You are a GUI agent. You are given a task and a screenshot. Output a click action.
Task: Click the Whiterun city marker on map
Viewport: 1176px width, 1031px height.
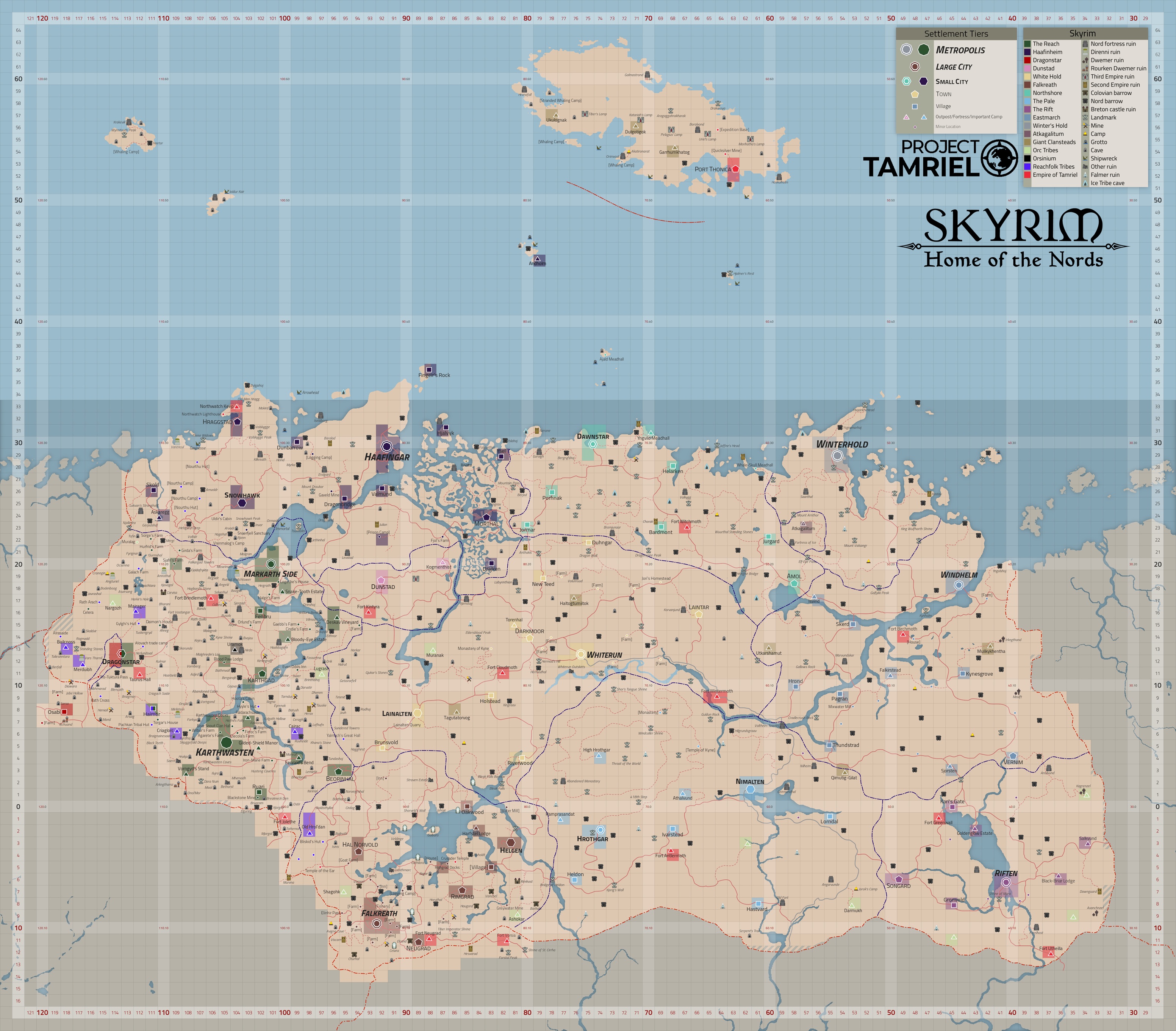581,654
